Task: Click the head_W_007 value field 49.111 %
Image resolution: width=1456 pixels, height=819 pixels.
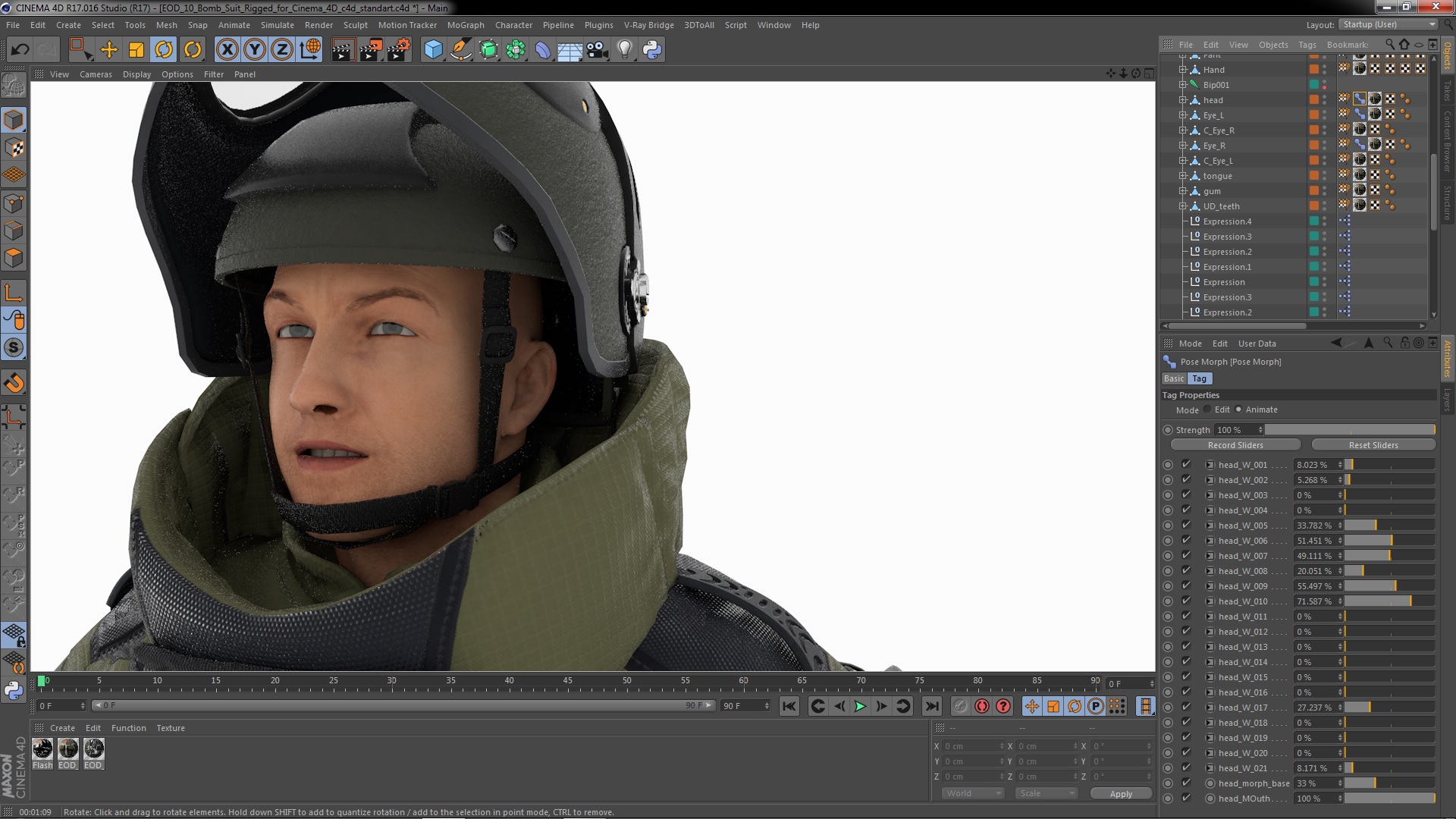Action: 1315,556
